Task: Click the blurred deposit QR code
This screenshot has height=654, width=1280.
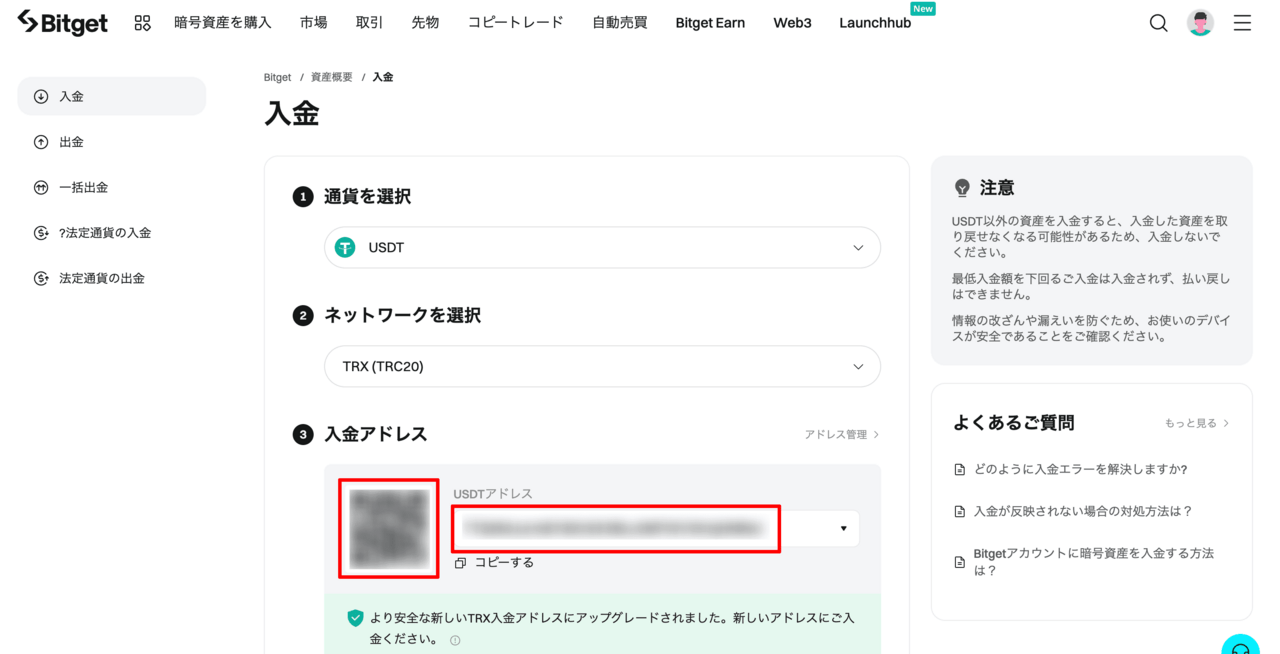Action: pyautogui.click(x=389, y=528)
